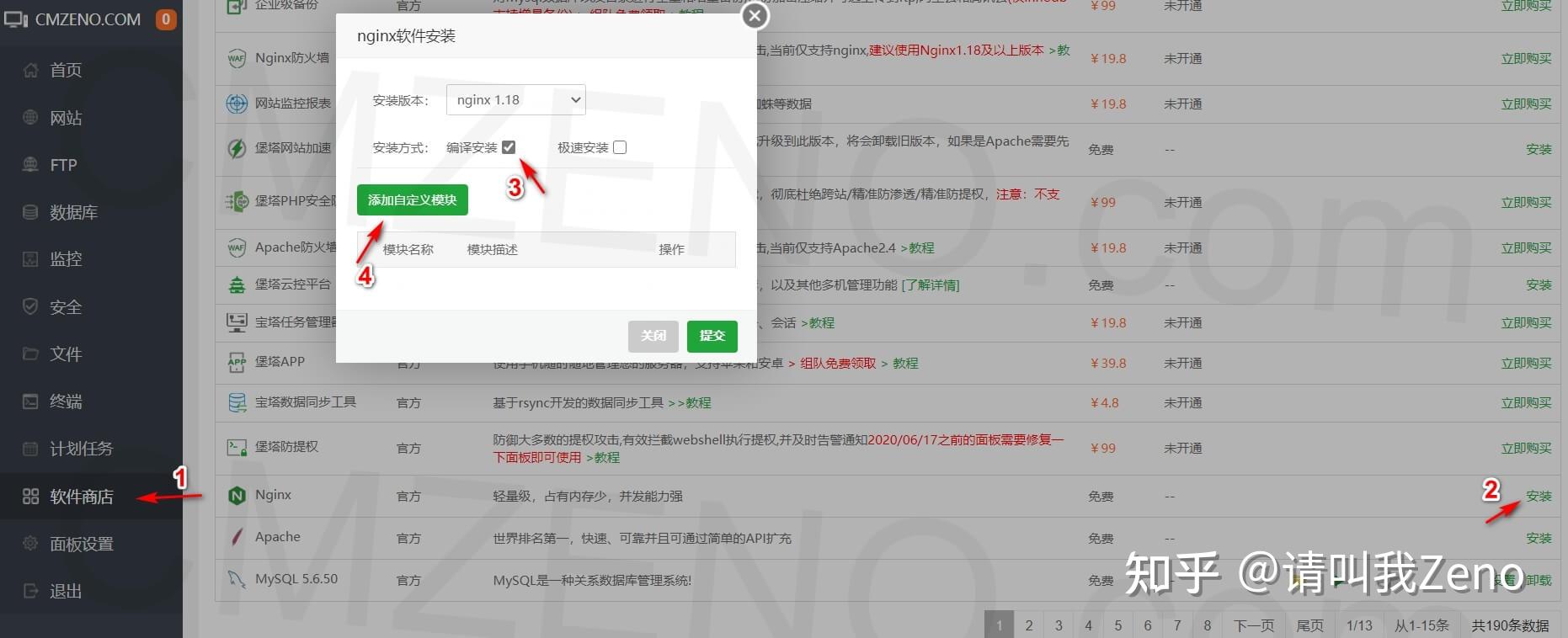
Task: Click the 堡塔防提权 terminal-style icon
Action: point(237,447)
